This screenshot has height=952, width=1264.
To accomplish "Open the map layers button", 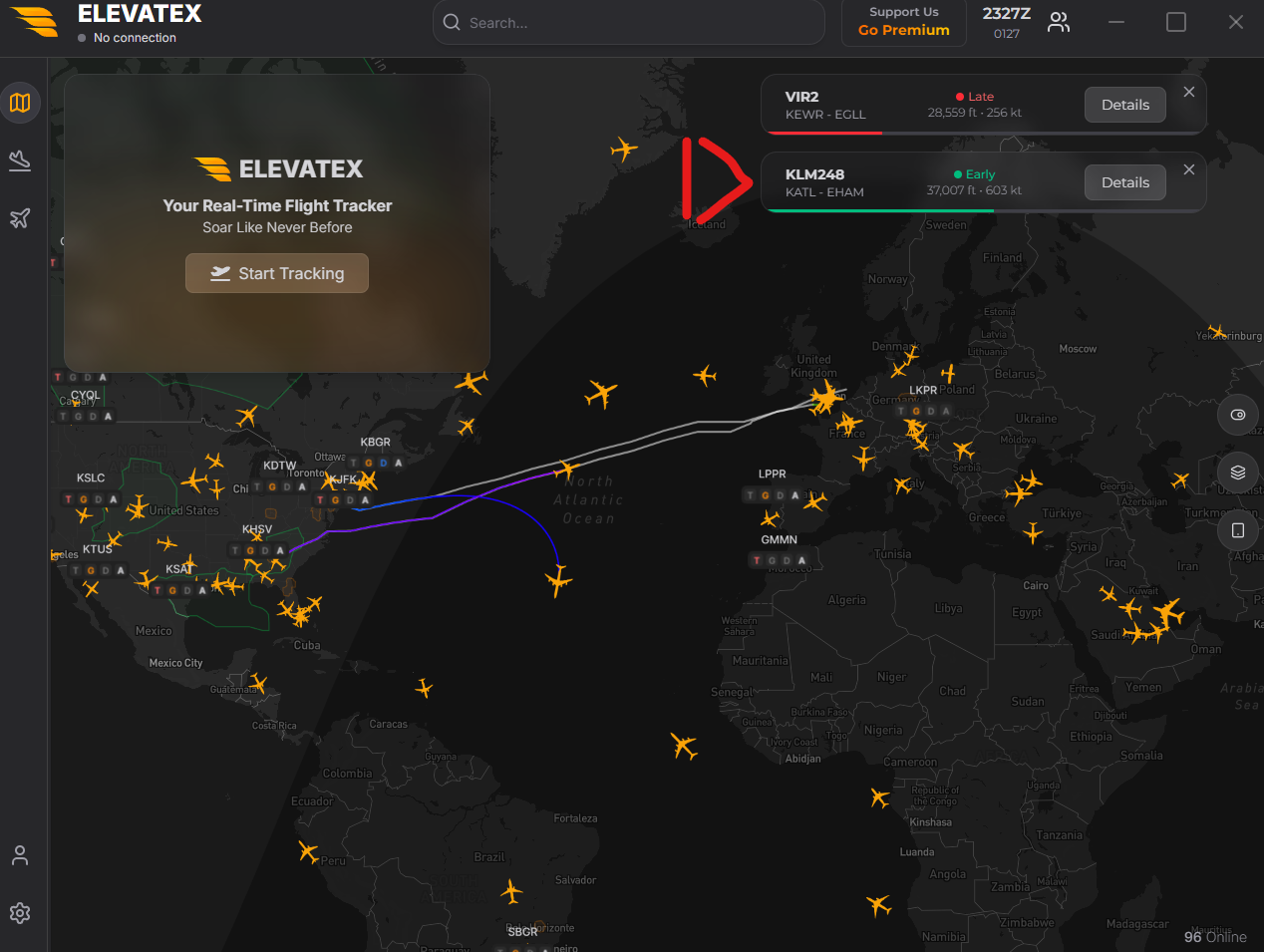I will 1238,473.
